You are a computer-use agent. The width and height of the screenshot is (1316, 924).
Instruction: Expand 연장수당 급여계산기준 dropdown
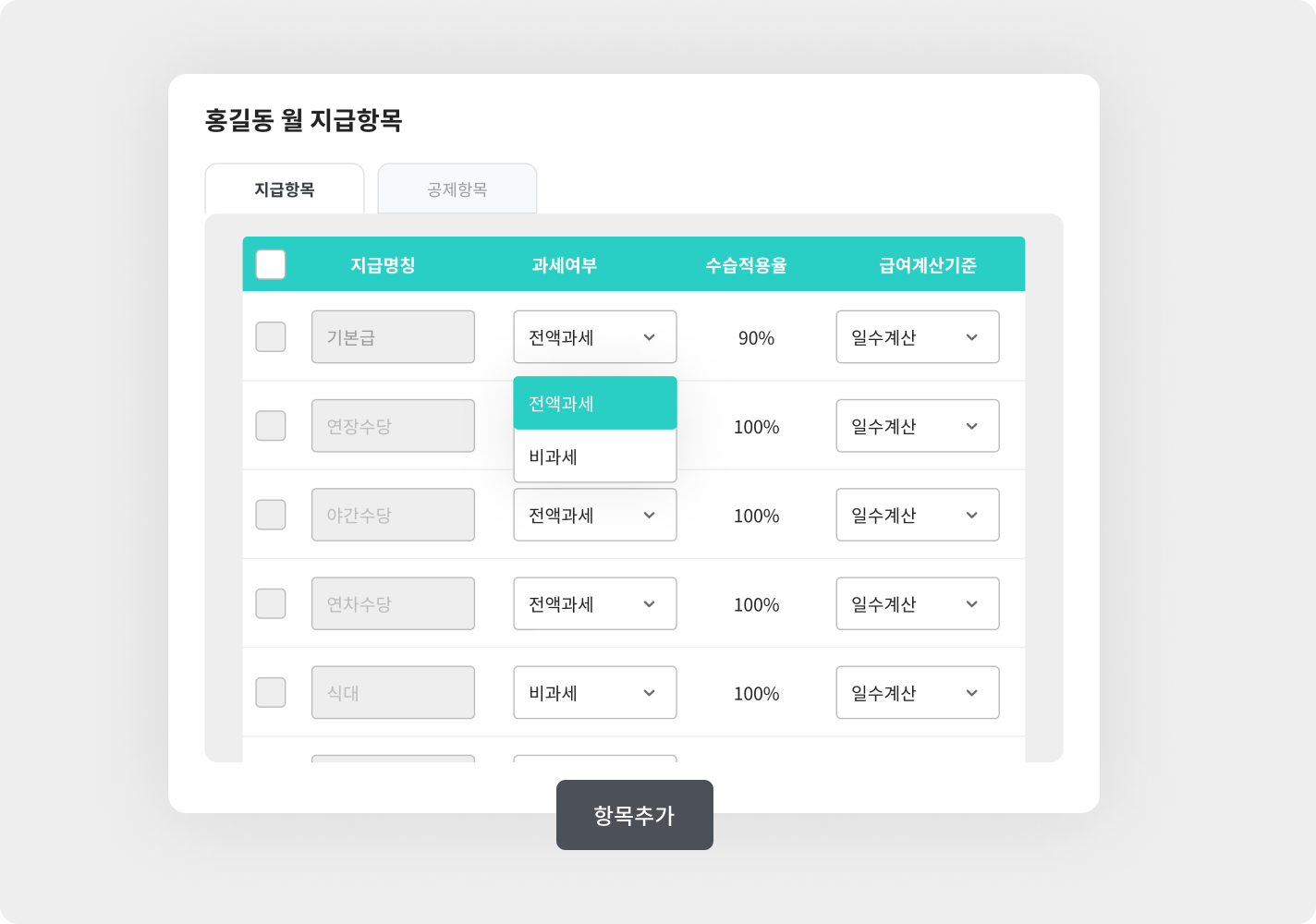(x=917, y=426)
